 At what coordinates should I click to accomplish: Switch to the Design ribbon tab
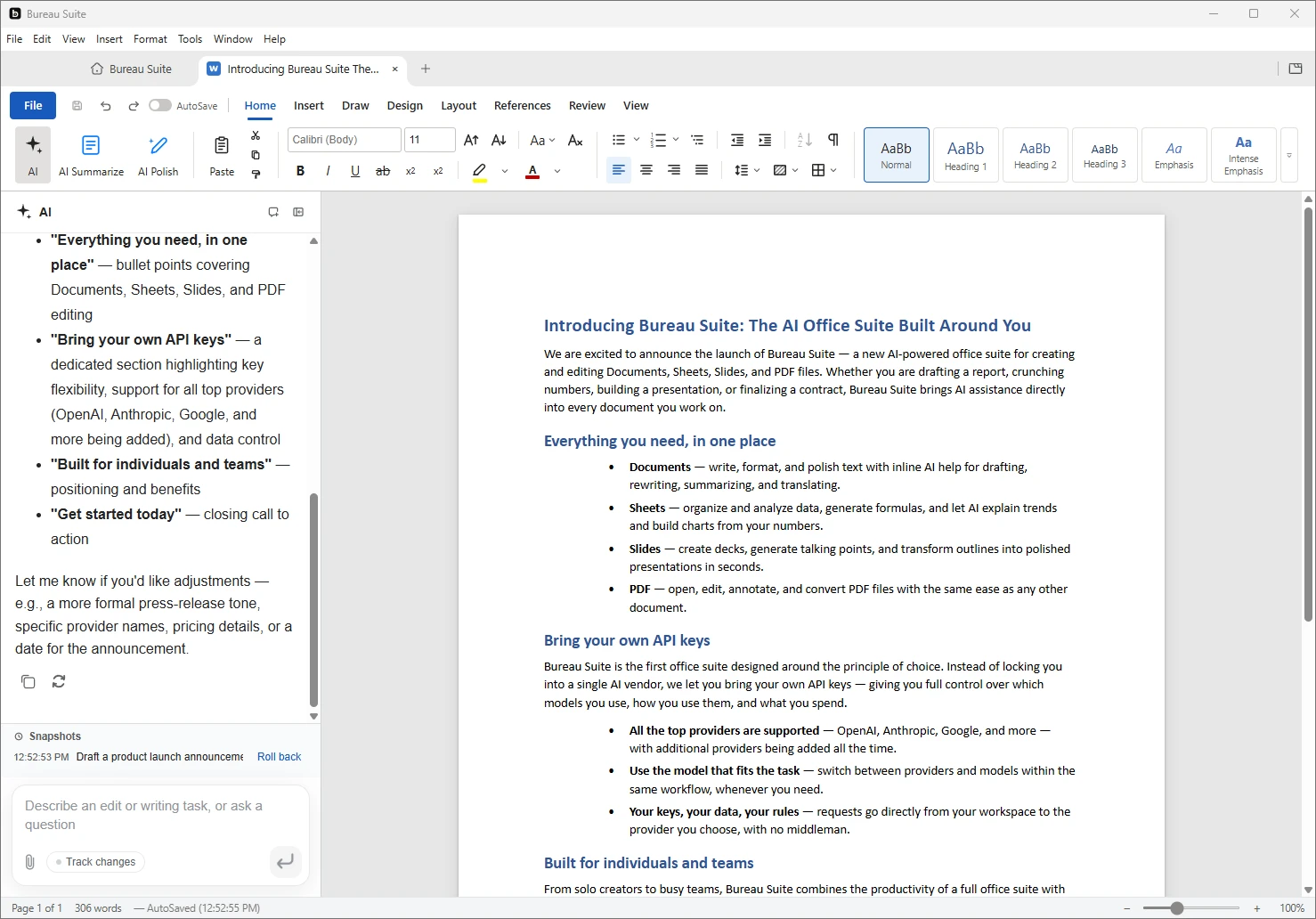click(x=405, y=105)
